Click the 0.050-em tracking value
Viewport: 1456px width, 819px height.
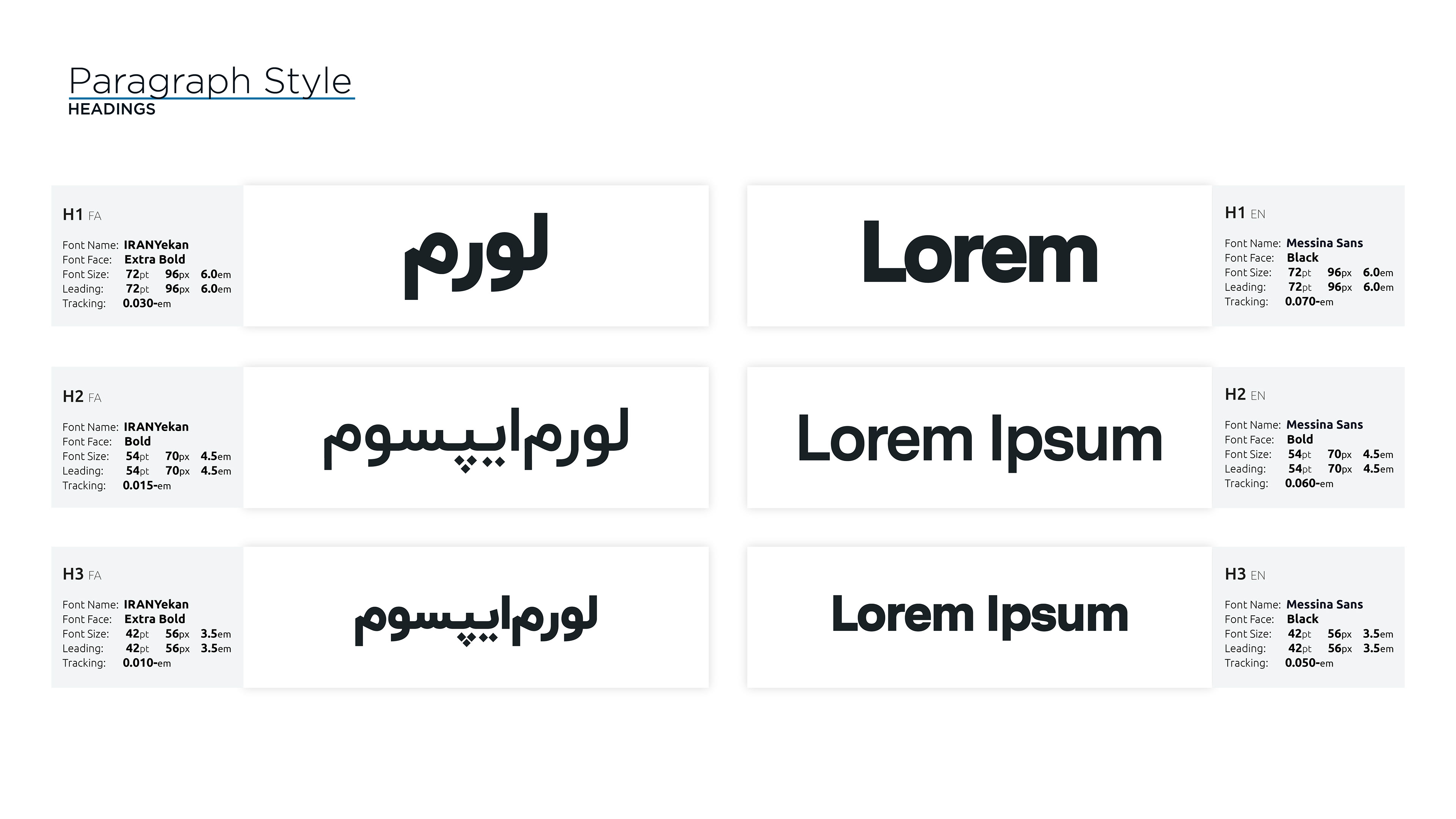(1309, 663)
